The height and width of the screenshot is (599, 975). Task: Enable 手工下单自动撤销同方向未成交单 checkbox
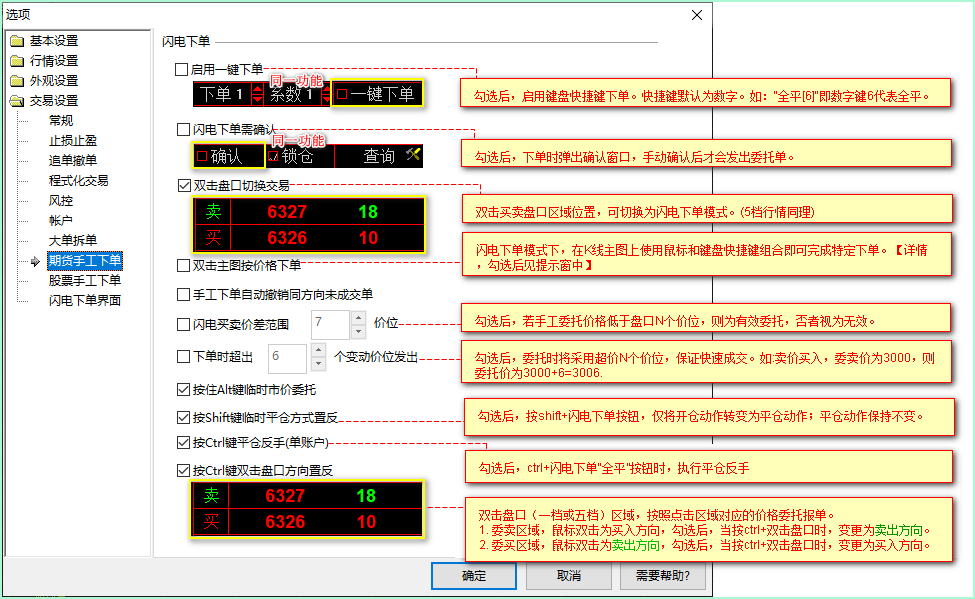coord(183,294)
